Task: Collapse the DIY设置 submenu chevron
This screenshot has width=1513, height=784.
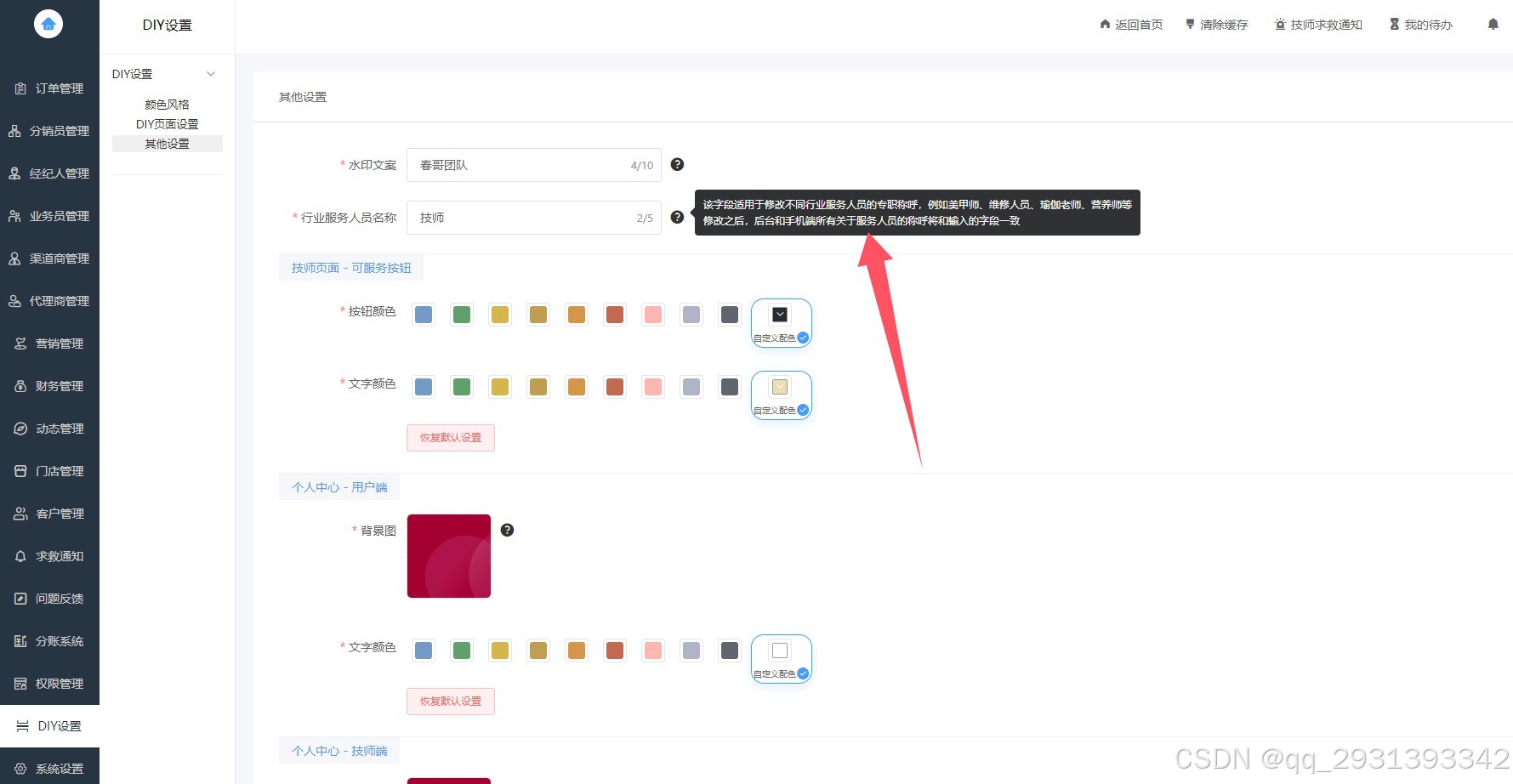Action: pos(211,74)
